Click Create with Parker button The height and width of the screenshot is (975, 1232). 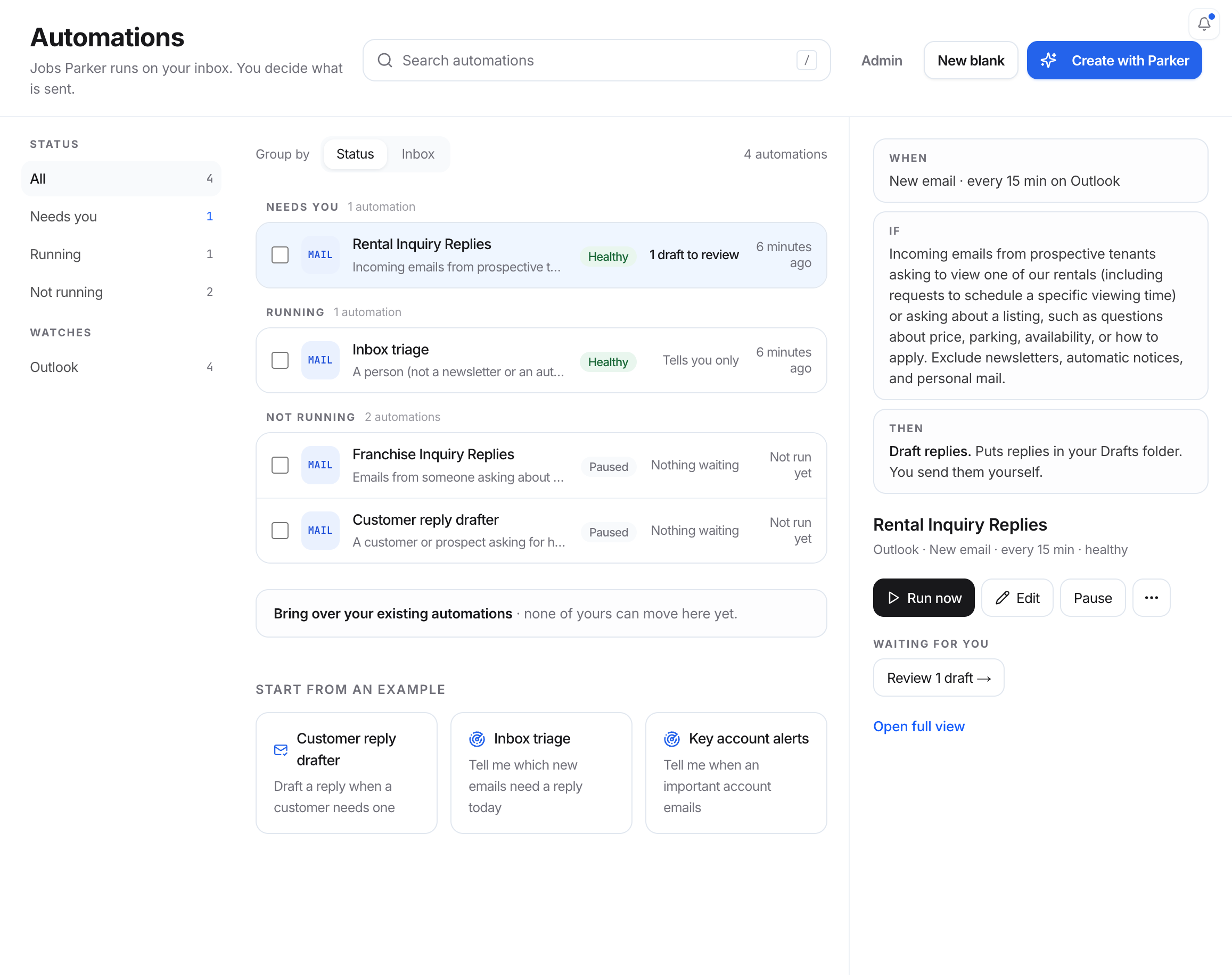(1114, 61)
